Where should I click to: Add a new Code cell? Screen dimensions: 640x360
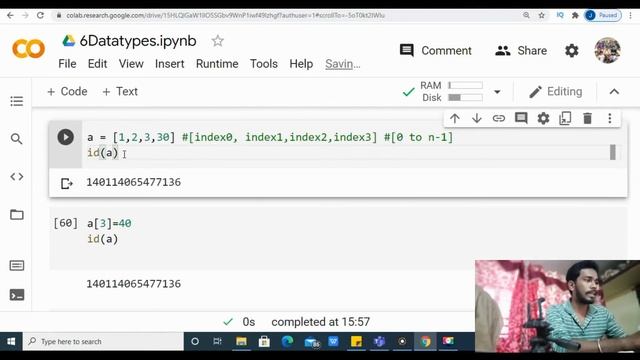67,91
